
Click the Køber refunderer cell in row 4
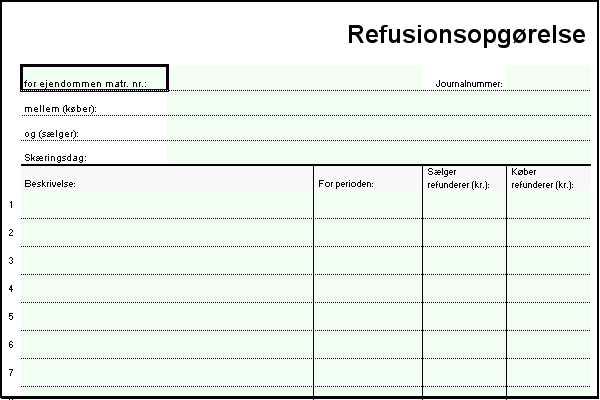pyautogui.click(x=548, y=289)
